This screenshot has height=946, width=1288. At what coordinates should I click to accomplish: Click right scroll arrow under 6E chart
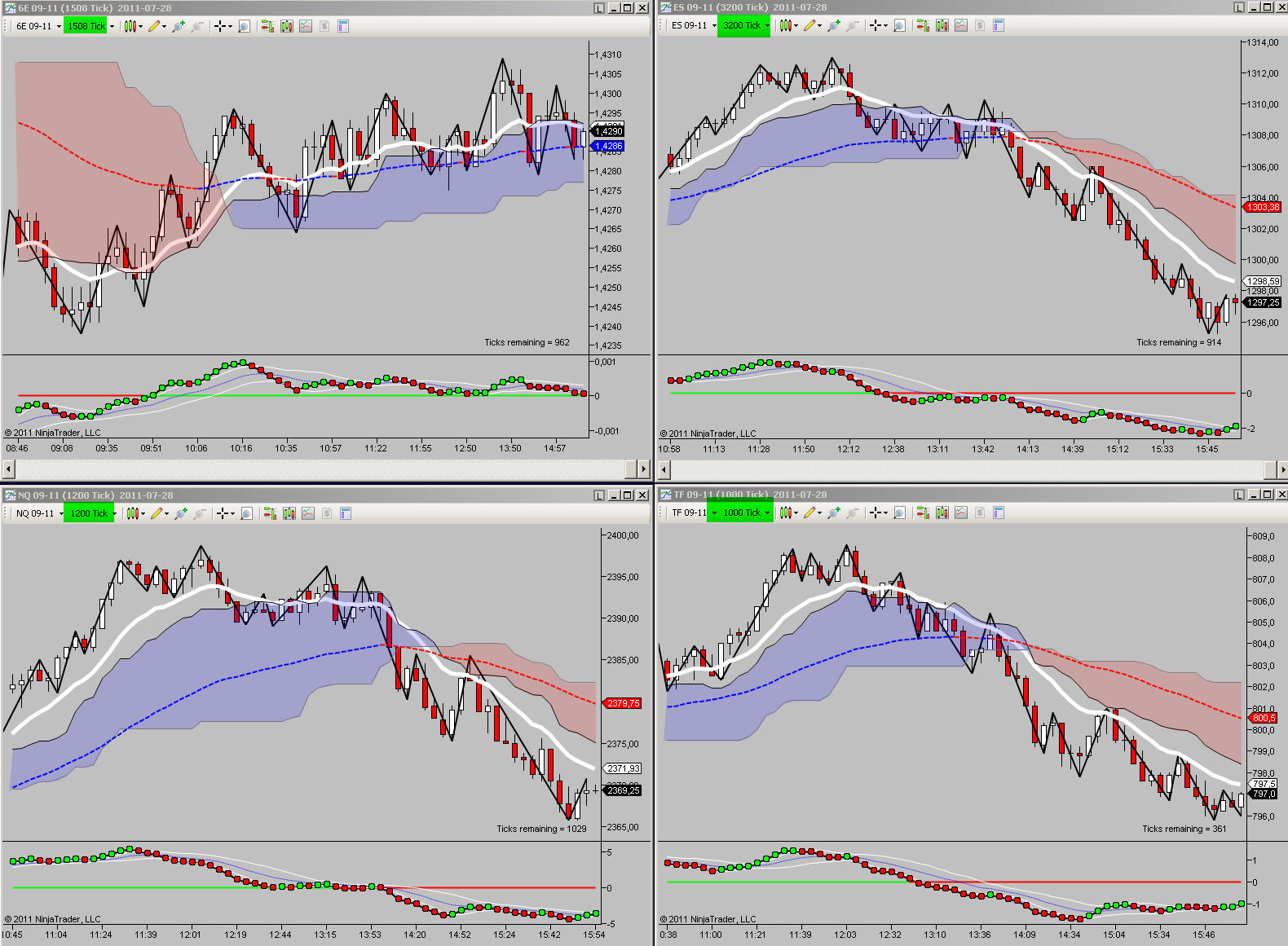click(x=644, y=469)
